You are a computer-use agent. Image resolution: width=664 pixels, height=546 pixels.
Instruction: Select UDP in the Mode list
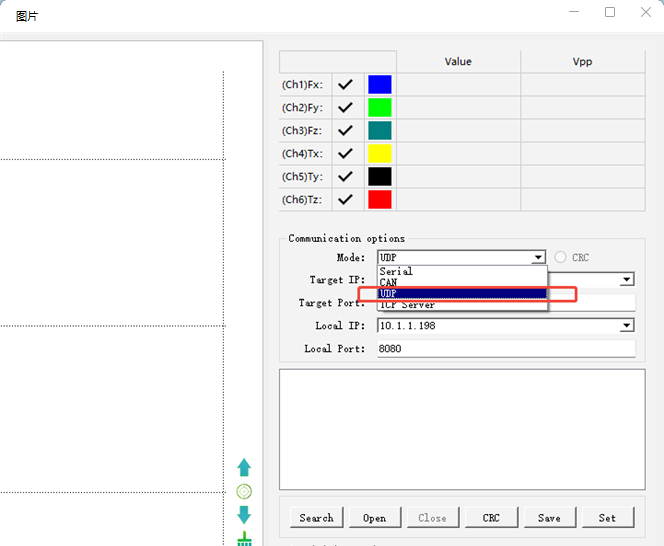coord(462,293)
